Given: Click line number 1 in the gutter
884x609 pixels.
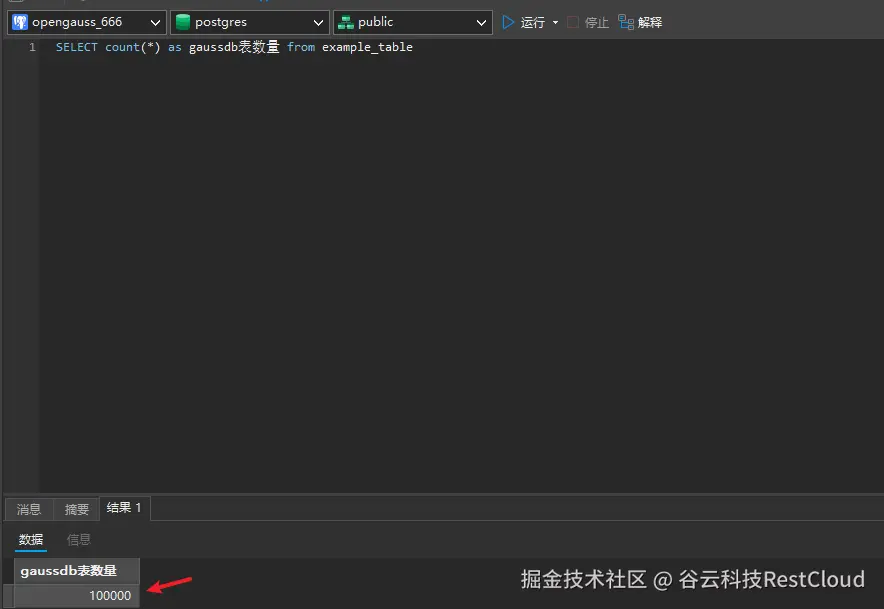Looking at the screenshot, I should tap(32, 47).
